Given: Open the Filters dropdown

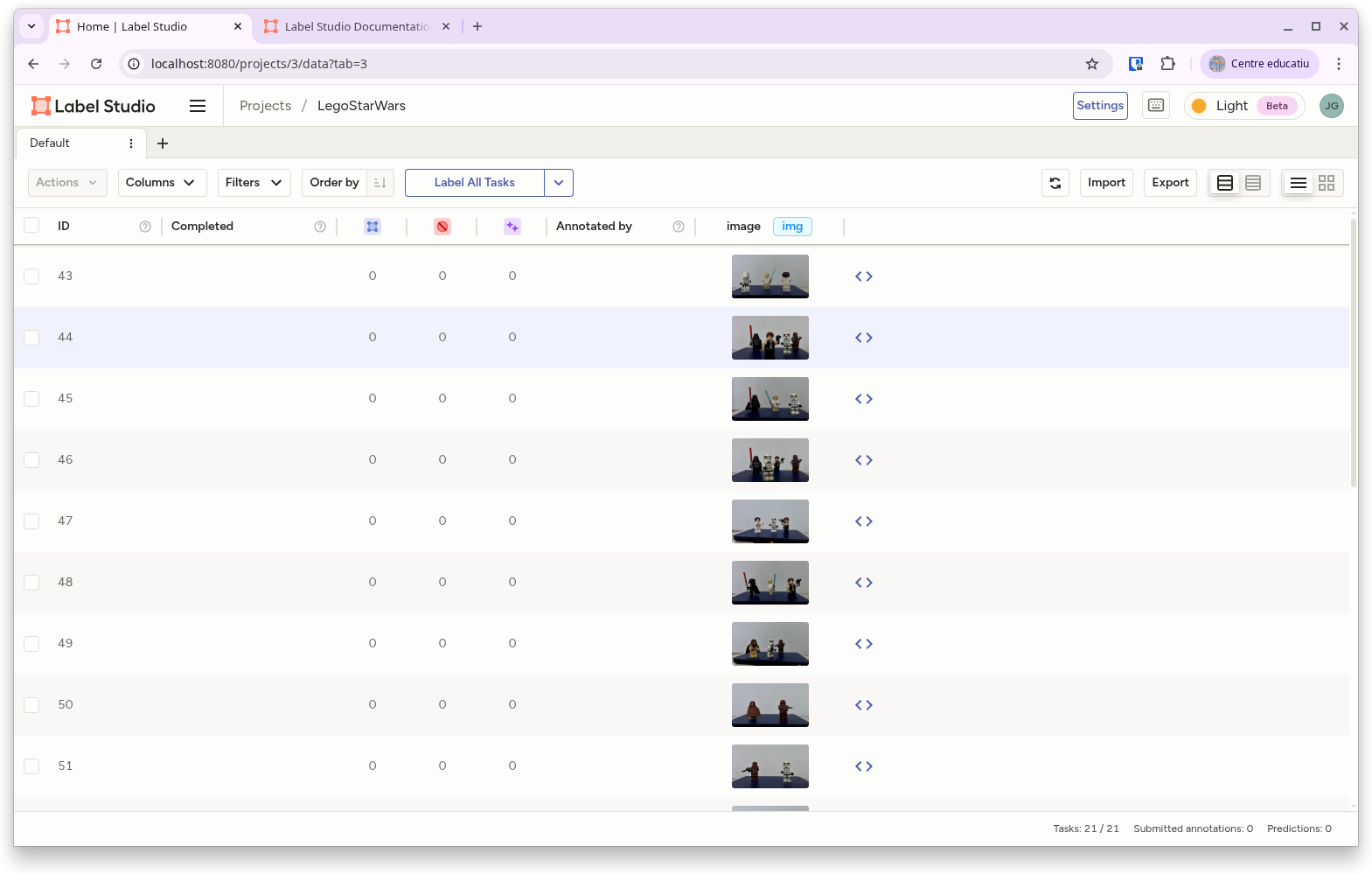Looking at the screenshot, I should pos(254,183).
